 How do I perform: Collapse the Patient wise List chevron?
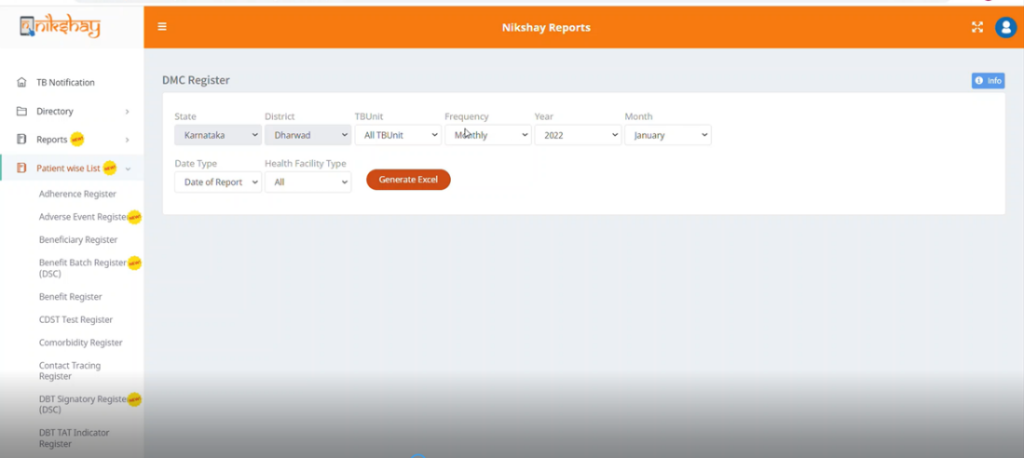(x=128, y=169)
